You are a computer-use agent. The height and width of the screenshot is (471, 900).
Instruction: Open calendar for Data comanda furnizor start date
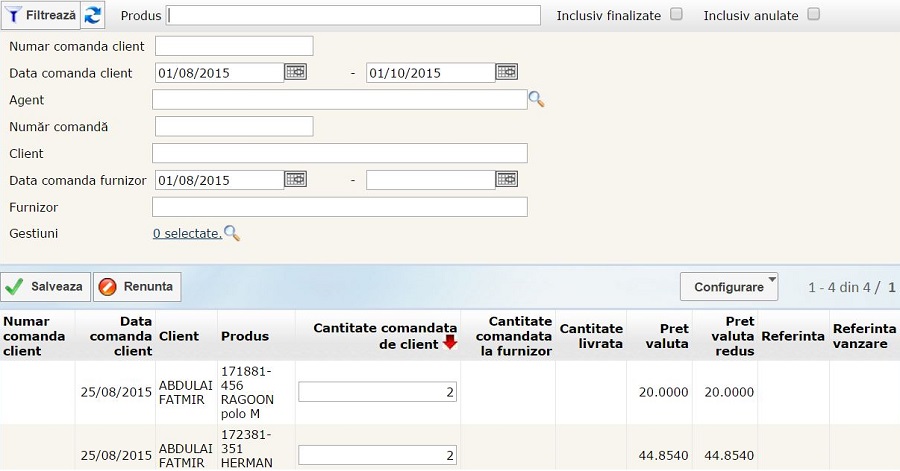pos(295,180)
